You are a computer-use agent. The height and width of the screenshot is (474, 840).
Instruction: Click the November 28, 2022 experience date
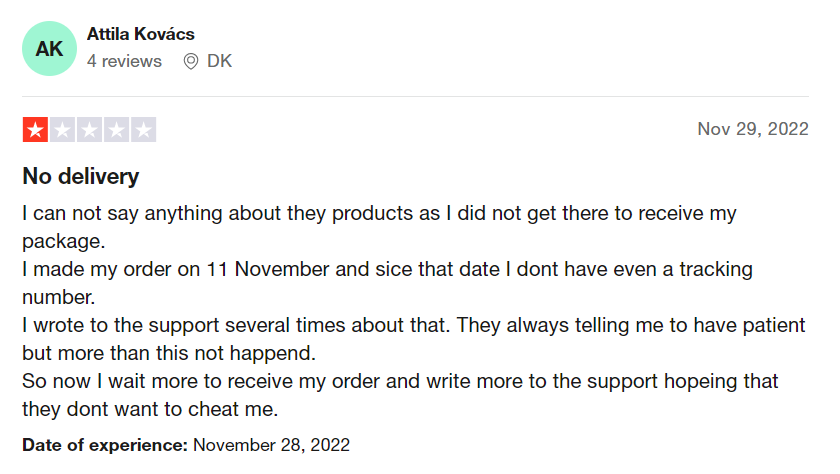click(x=271, y=443)
